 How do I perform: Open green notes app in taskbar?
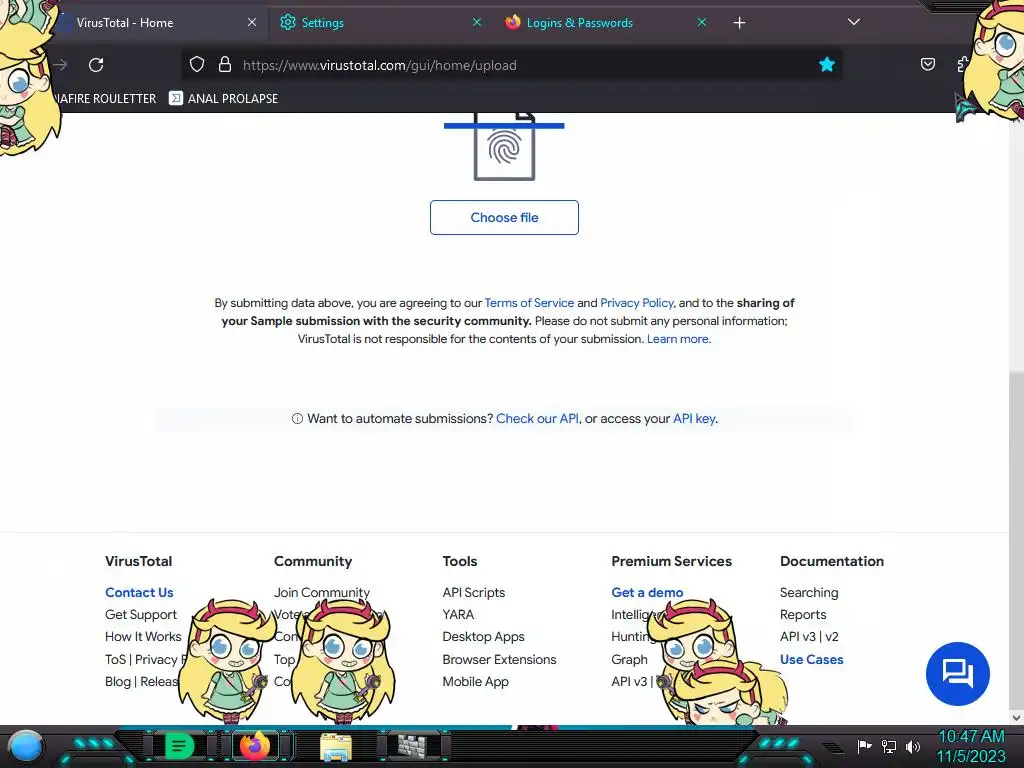click(x=179, y=746)
